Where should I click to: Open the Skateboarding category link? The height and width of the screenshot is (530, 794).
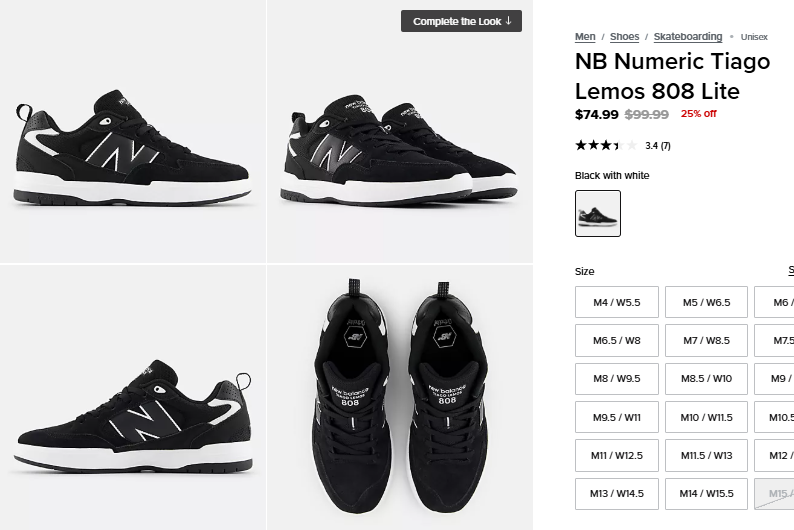(x=688, y=37)
